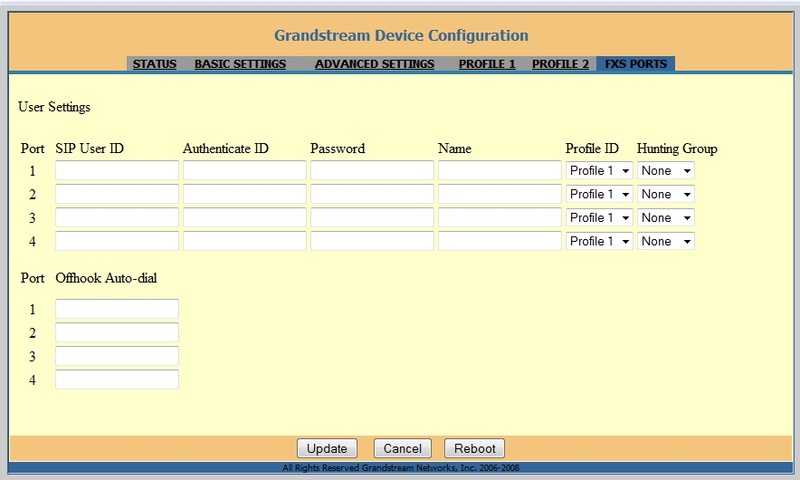Viewport: 800px width, 480px height.
Task: Focus Offhook Auto-dial field for port 2
Action: click(x=117, y=332)
